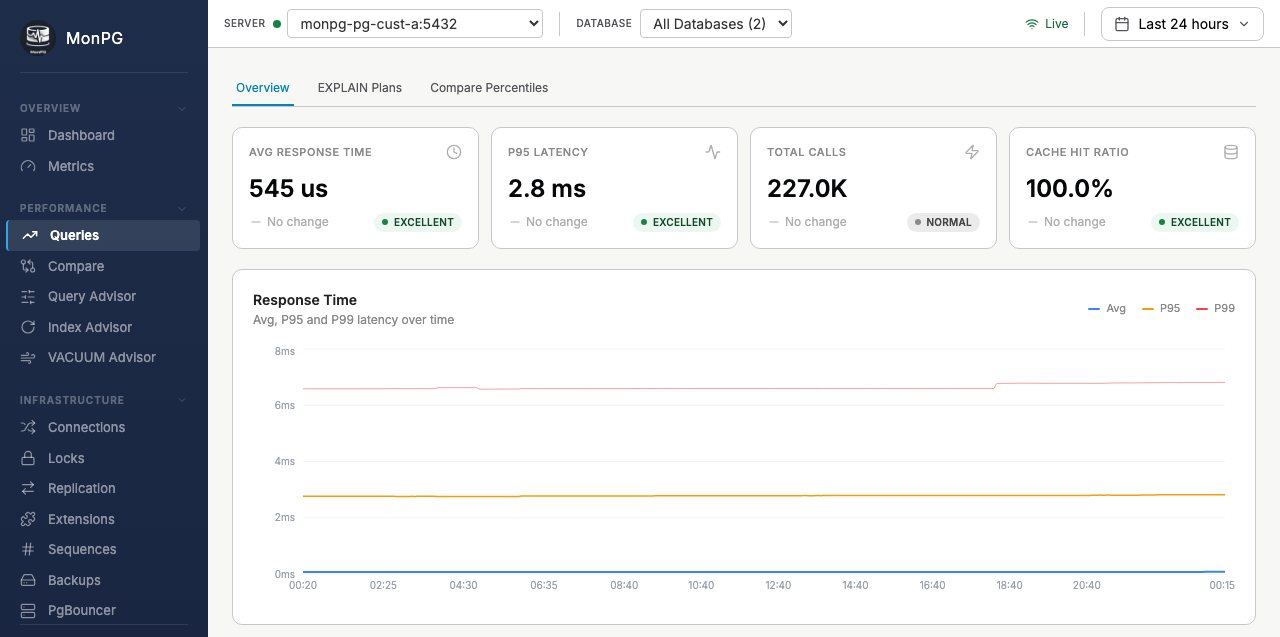Open the PgBouncer page

point(103,610)
